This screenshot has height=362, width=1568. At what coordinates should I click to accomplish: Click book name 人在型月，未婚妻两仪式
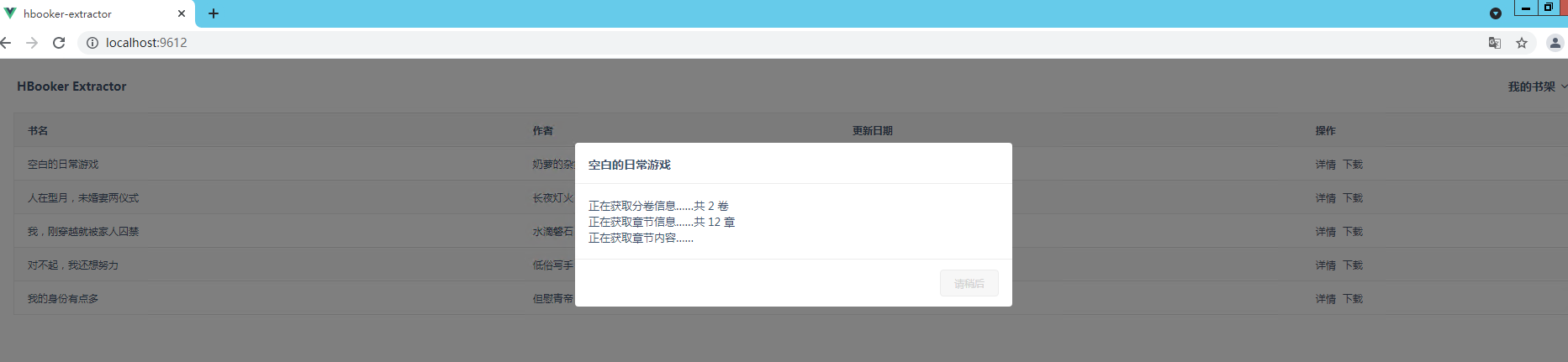coord(83,198)
